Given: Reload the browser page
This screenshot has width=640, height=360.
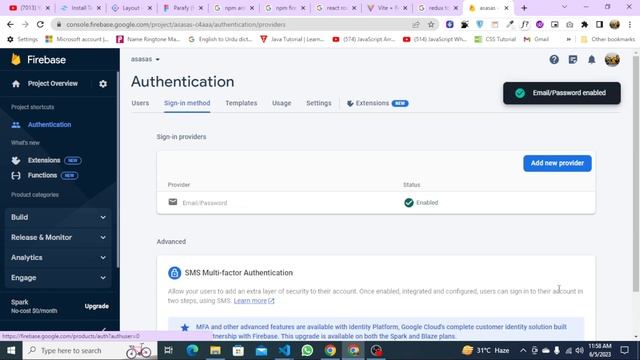Looking at the screenshot, I should 40,24.
